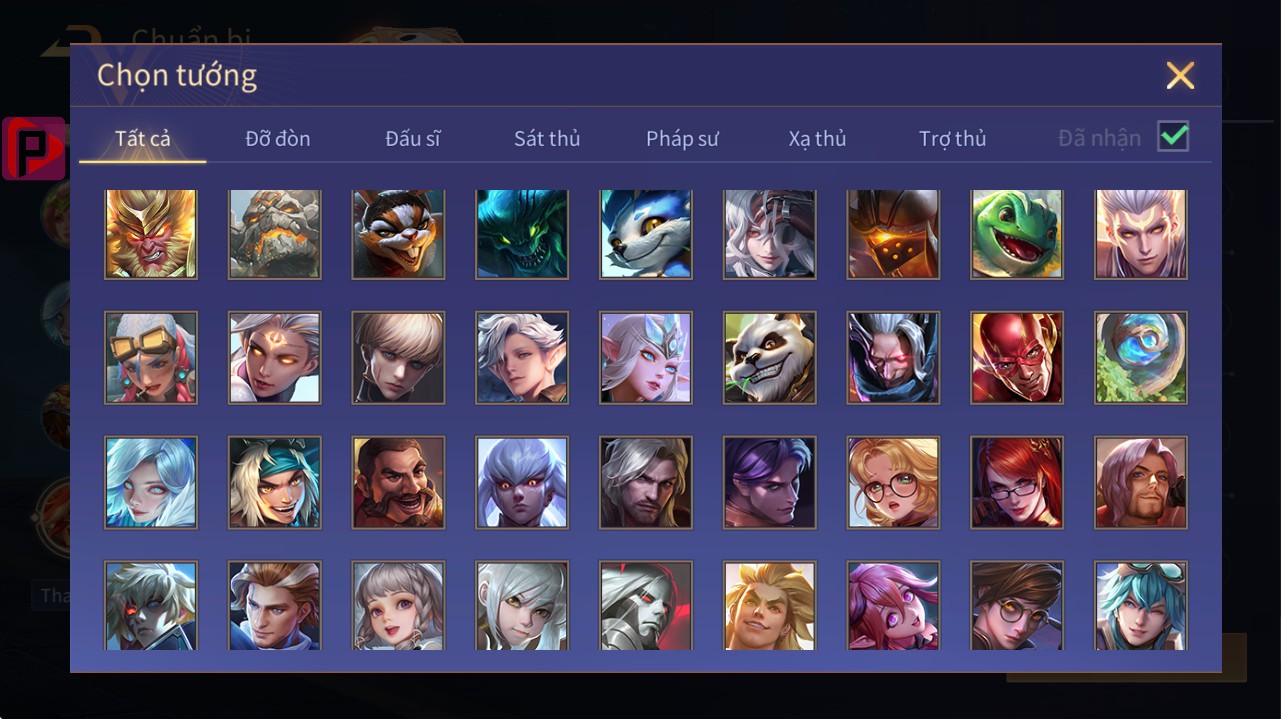Toggle the Đã nhận checkbox

pos(1173,137)
